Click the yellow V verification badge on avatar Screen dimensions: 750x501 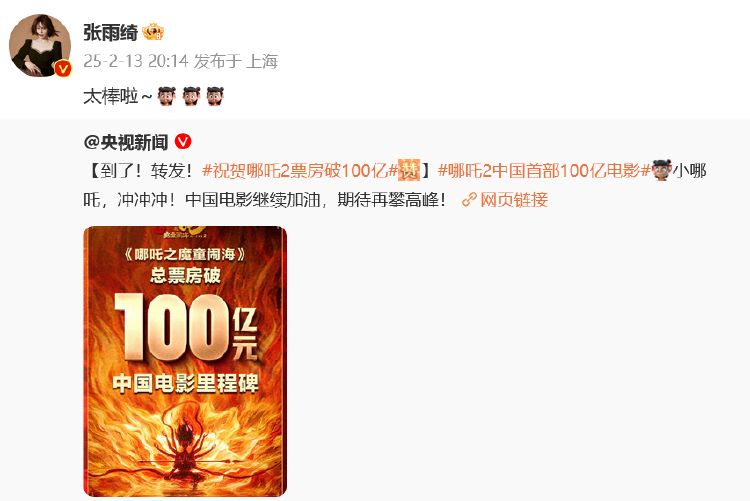[63, 69]
